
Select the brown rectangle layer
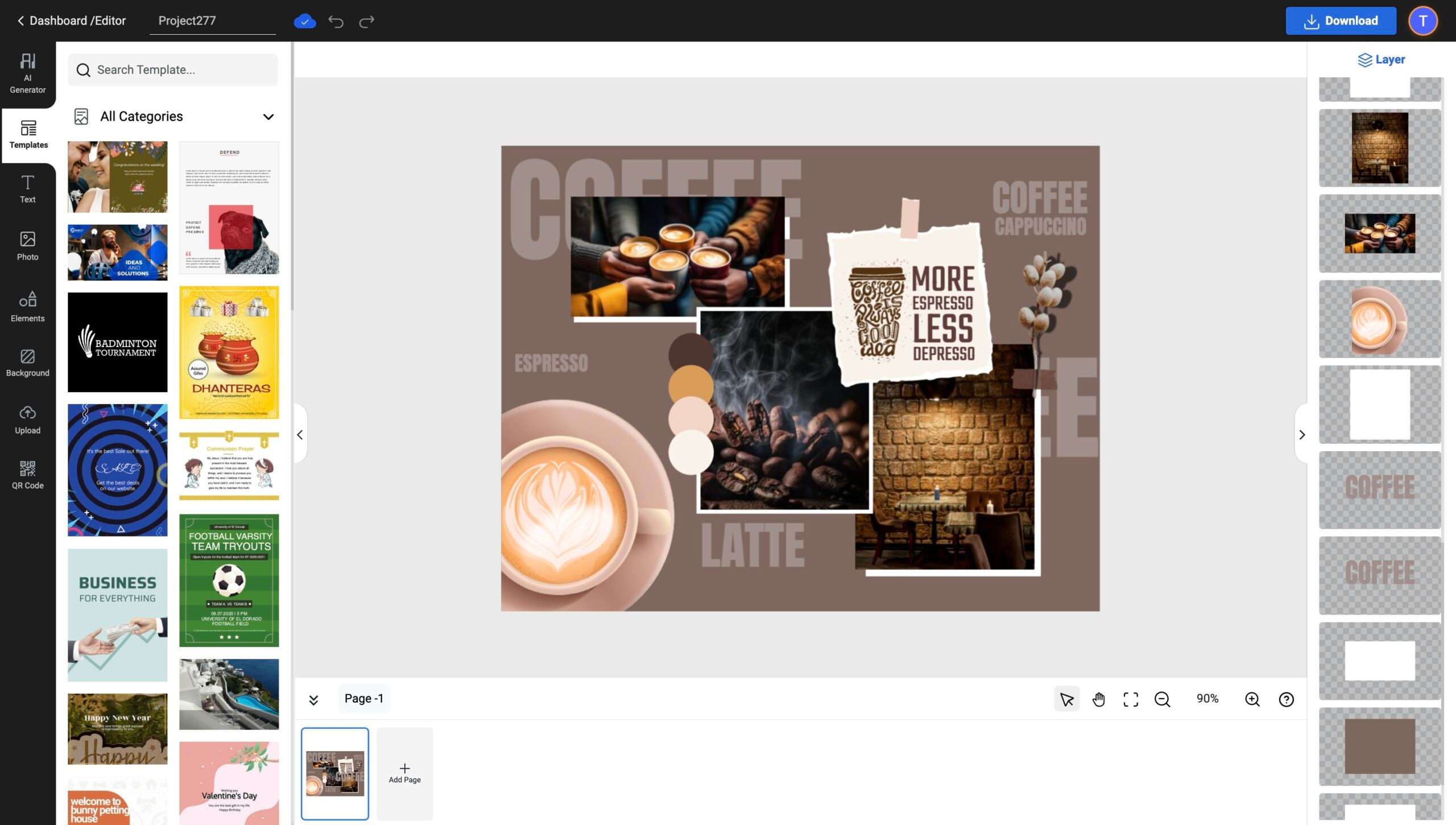(1380, 746)
